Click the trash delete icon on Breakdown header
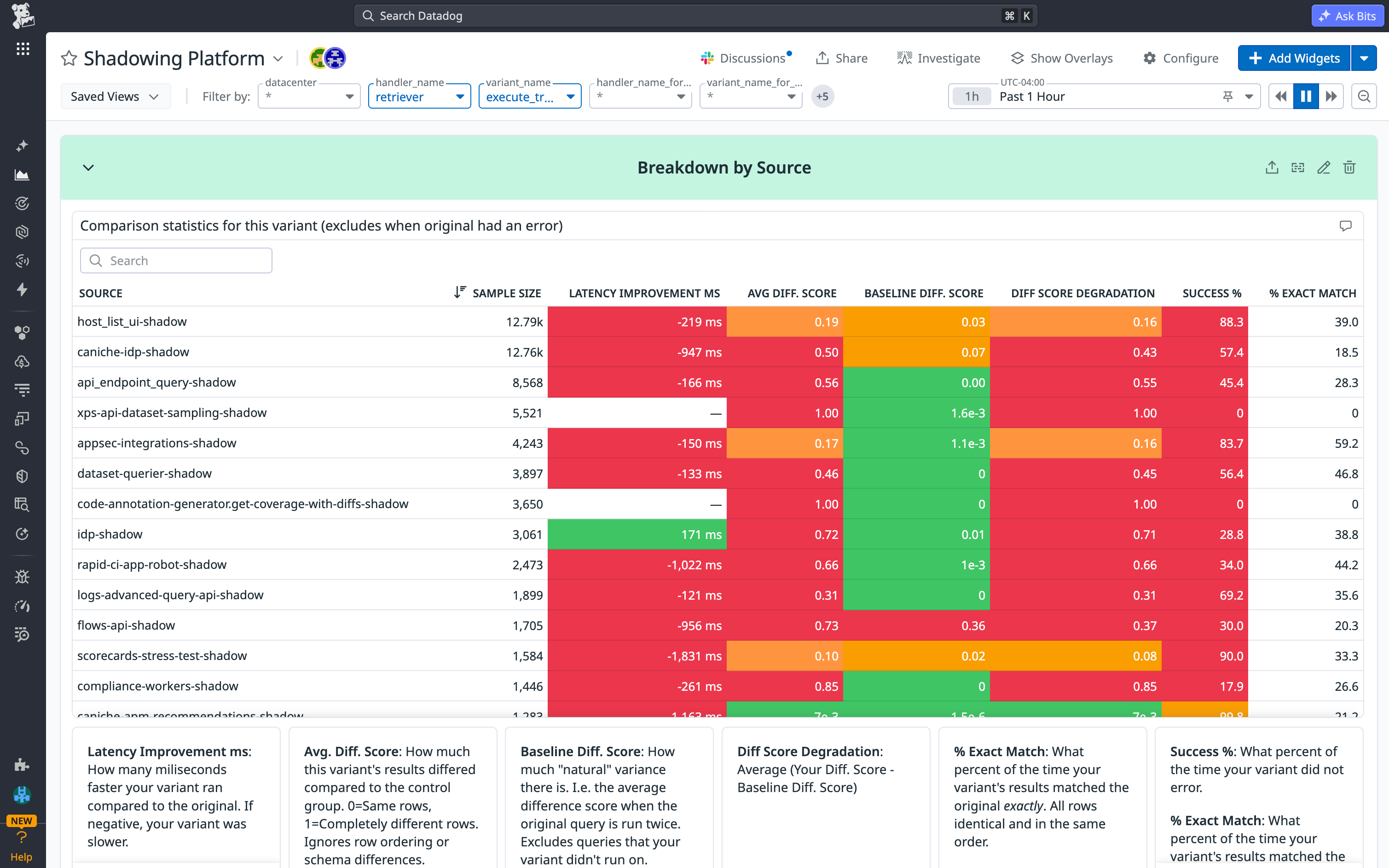This screenshot has width=1389, height=868. click(1349, 168)
